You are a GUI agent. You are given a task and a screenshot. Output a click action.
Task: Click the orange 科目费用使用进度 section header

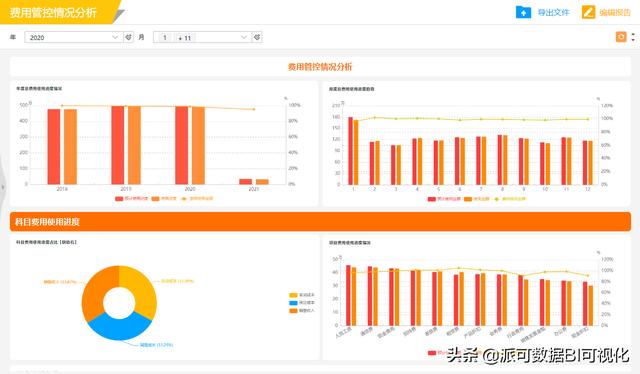pos(320,222)
